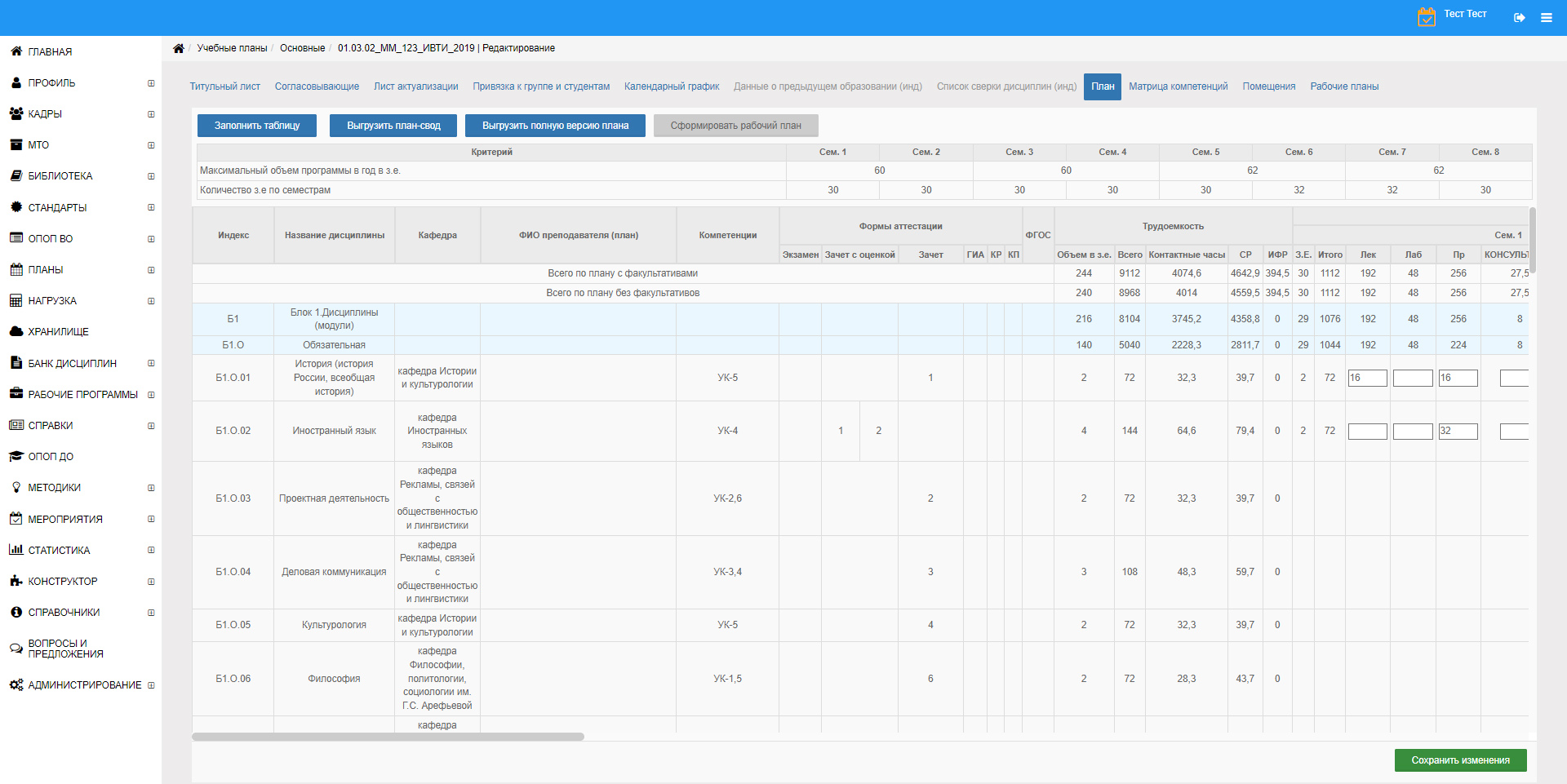Click the Заполнить таблицу button
The height and width of the screenshot is (784, 1567).
[x=257, y=126]
